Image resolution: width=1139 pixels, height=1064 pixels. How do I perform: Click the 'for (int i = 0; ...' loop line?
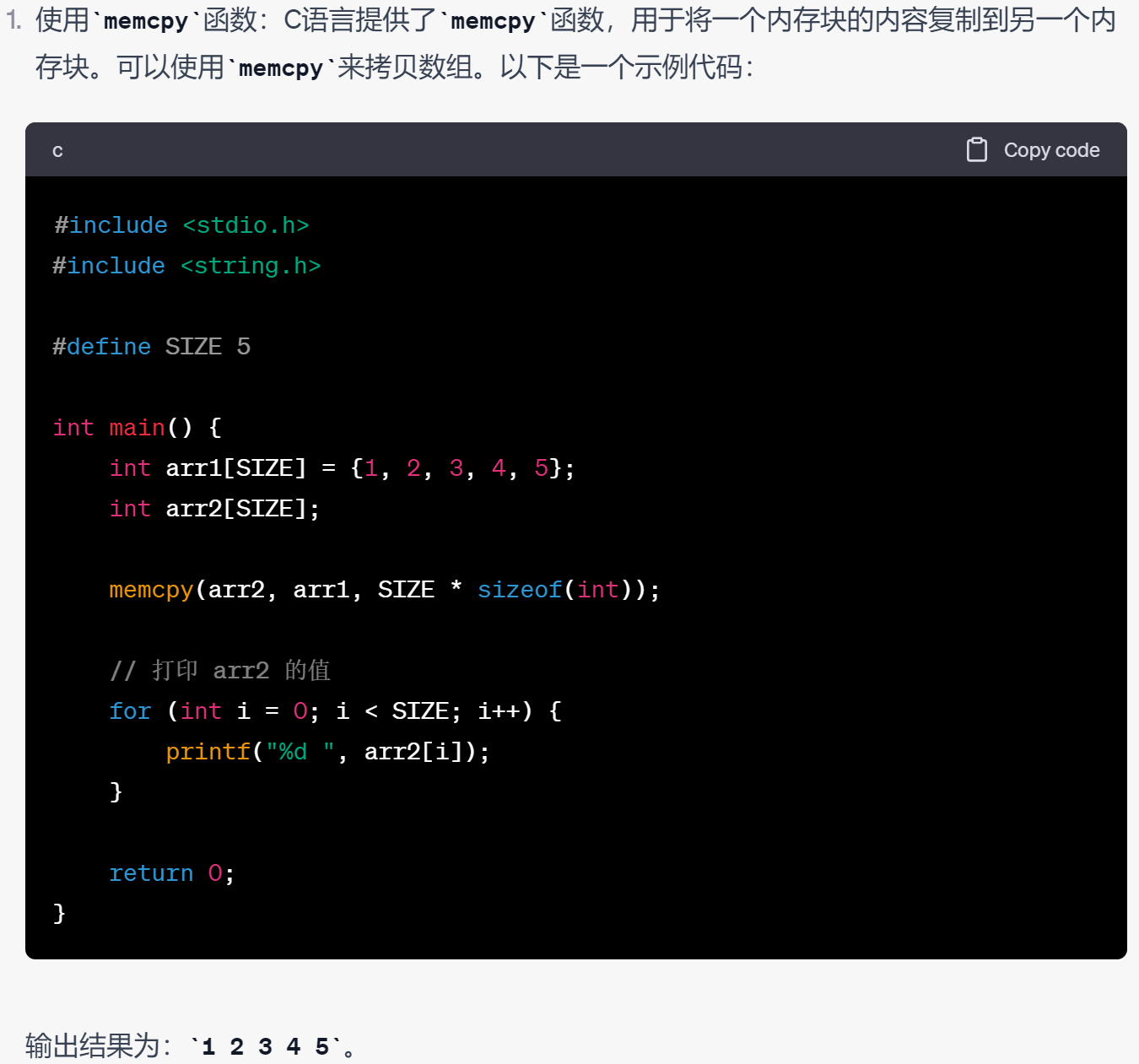(336, 711)
